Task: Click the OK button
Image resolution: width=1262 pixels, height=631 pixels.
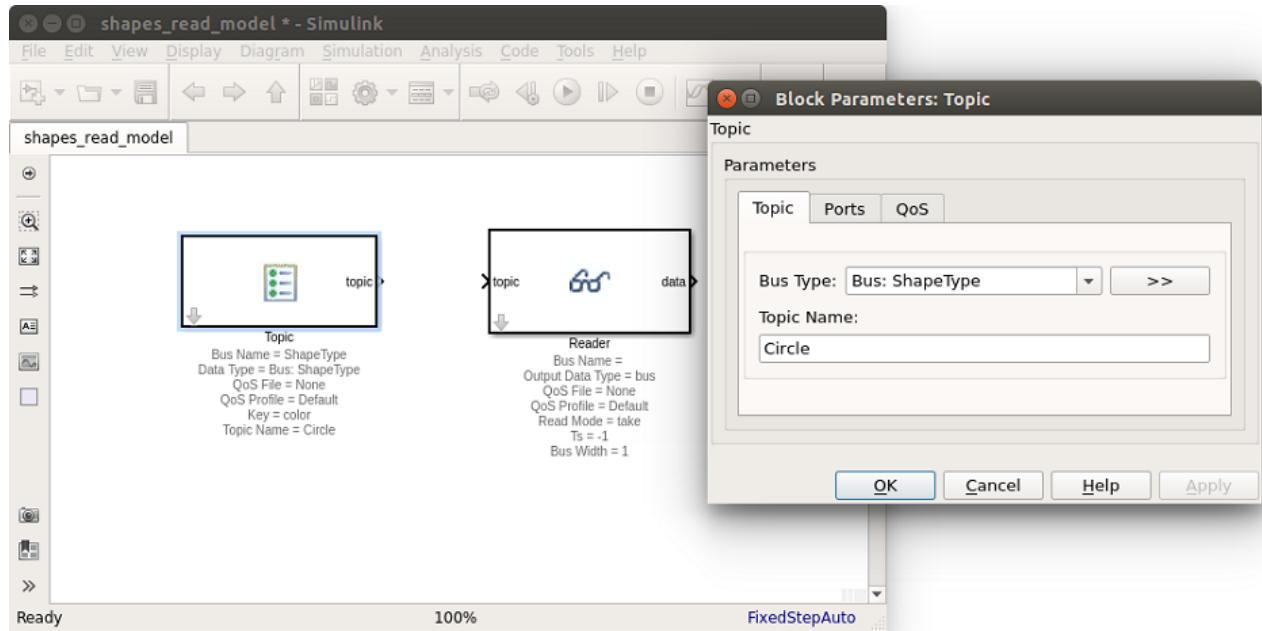Action: point(885,486)
